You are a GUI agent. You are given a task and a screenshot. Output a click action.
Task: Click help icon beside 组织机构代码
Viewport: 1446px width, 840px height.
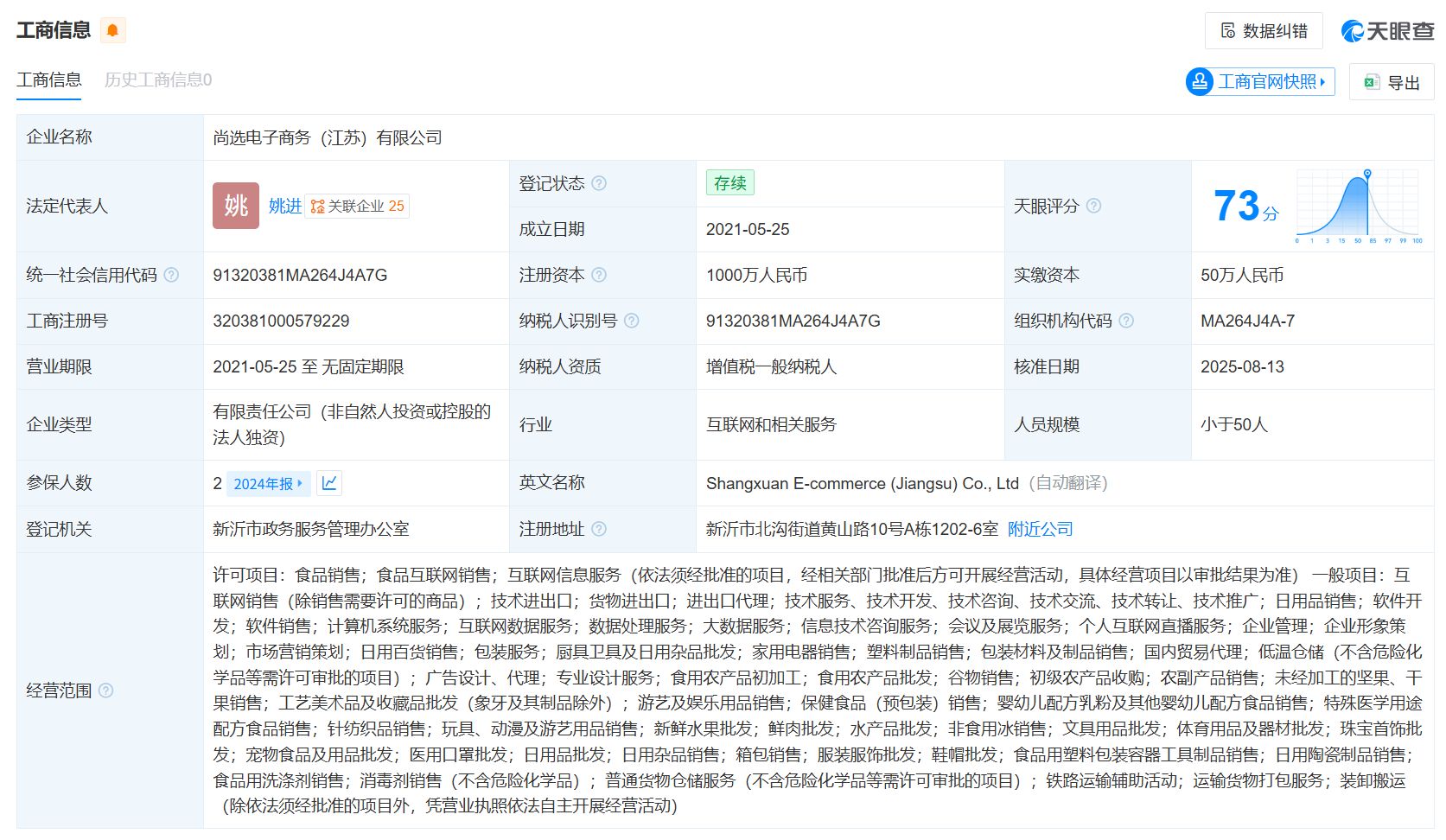[1126, 321]
